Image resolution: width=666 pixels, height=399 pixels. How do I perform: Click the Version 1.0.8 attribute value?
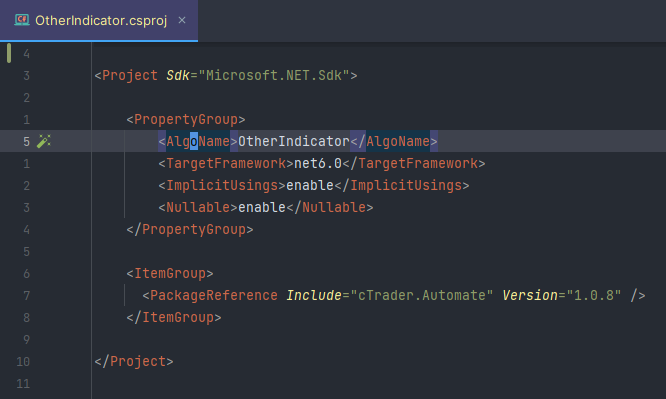pyautogui.click(x=594, y=295)
